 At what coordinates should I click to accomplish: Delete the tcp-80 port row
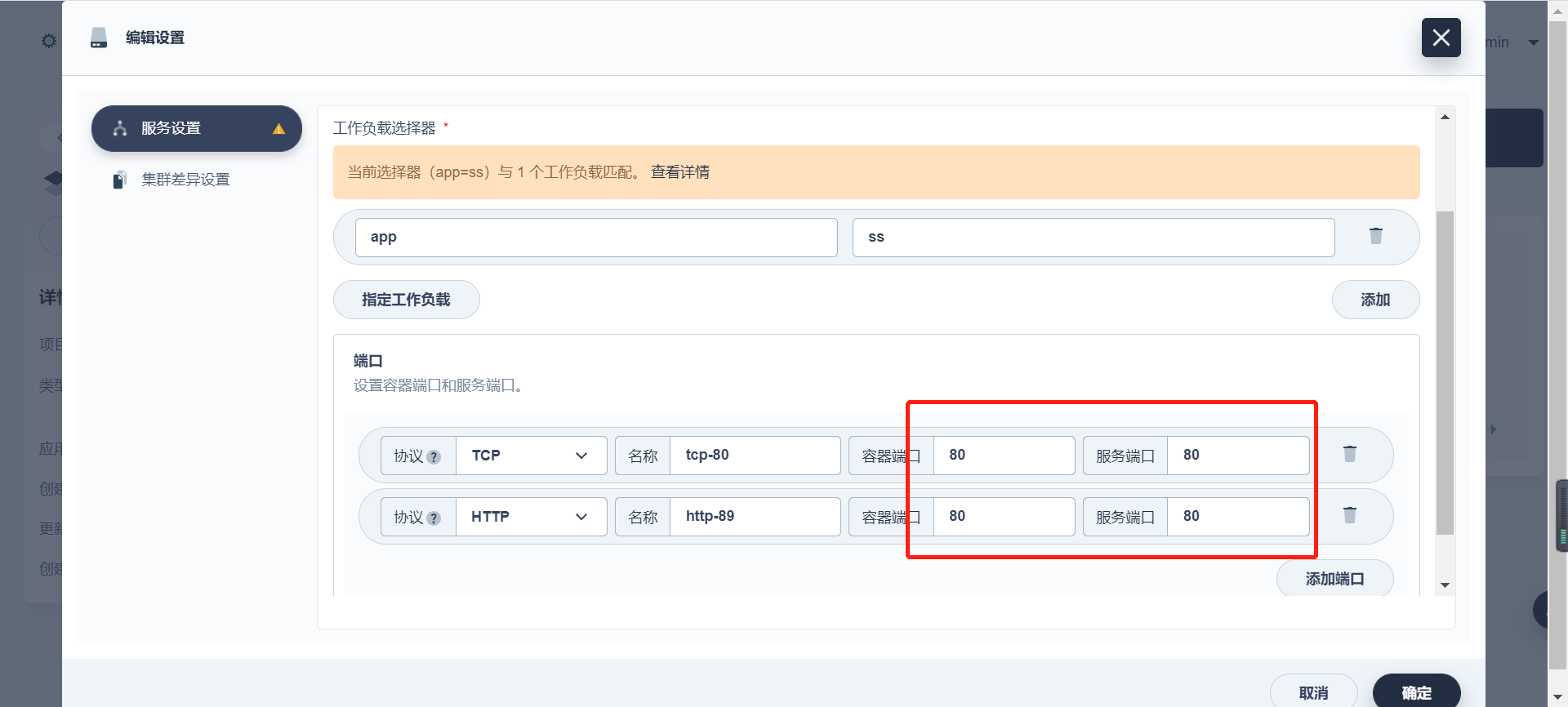[1350, 454]
